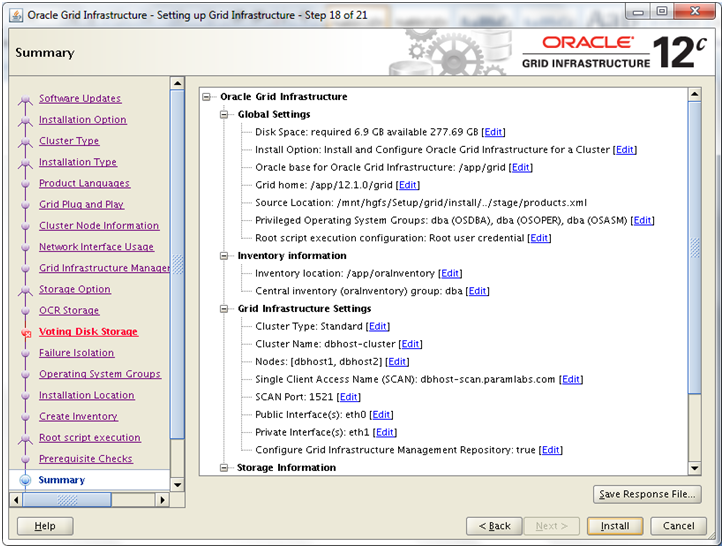The width and height of the screenshot is (724, 548).
Task: Click the summary tree's vertical scrollbar thumb
Action: click(694, 248)
